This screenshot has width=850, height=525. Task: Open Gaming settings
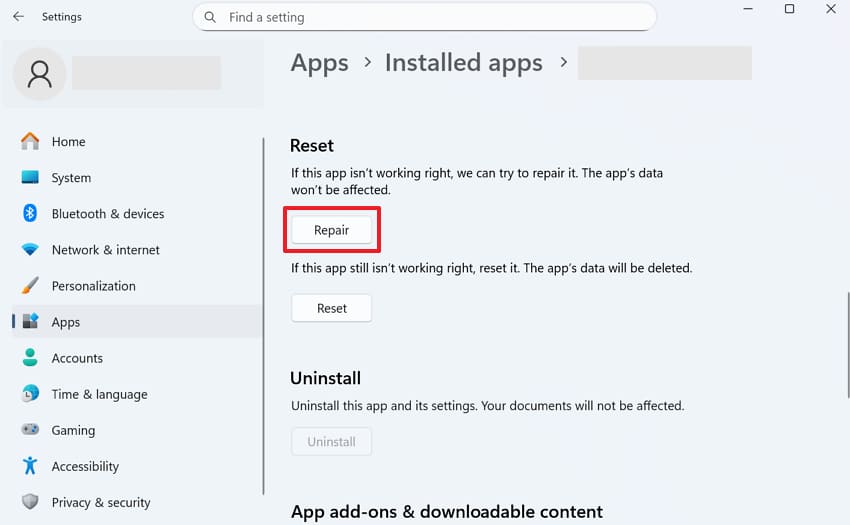137,430
